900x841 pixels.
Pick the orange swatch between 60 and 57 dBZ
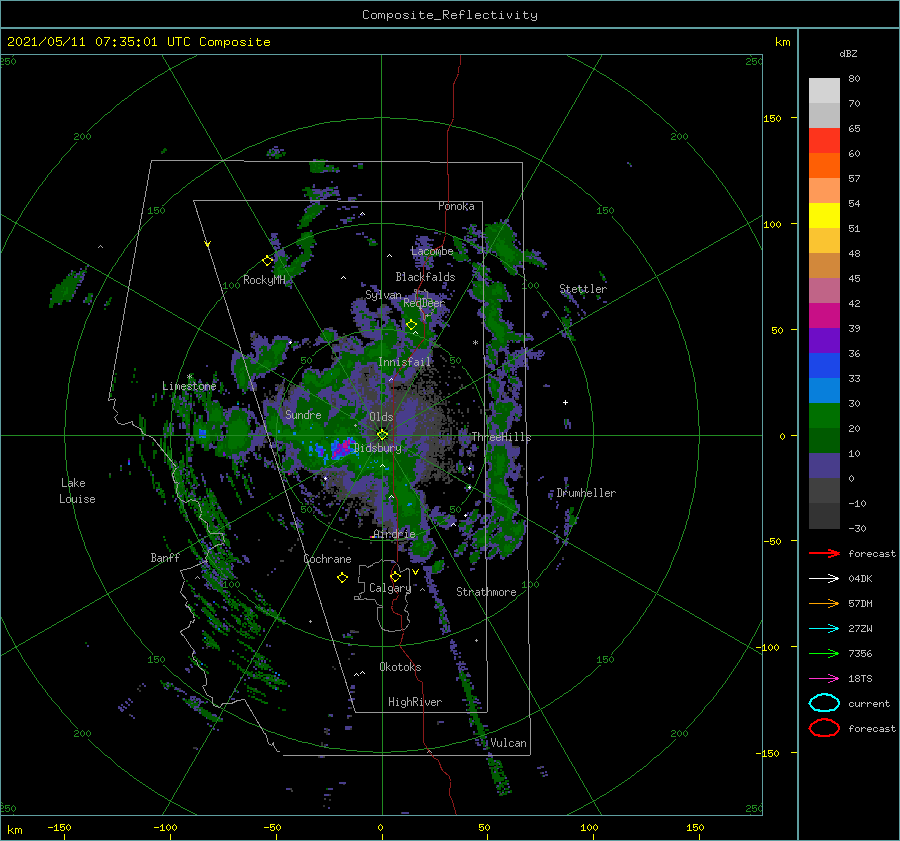coord(824,166)
